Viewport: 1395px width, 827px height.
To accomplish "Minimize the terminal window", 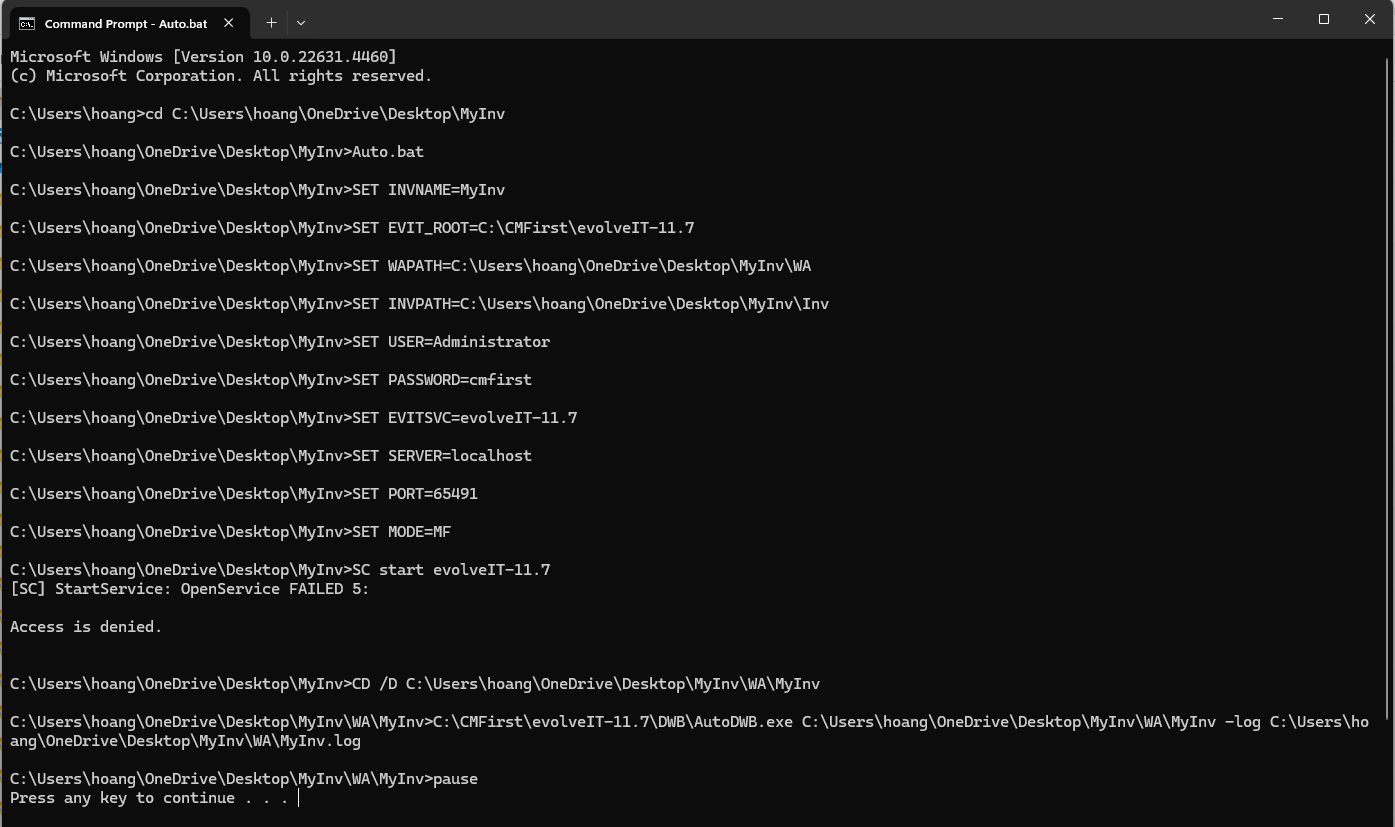I will [1278, 19].
